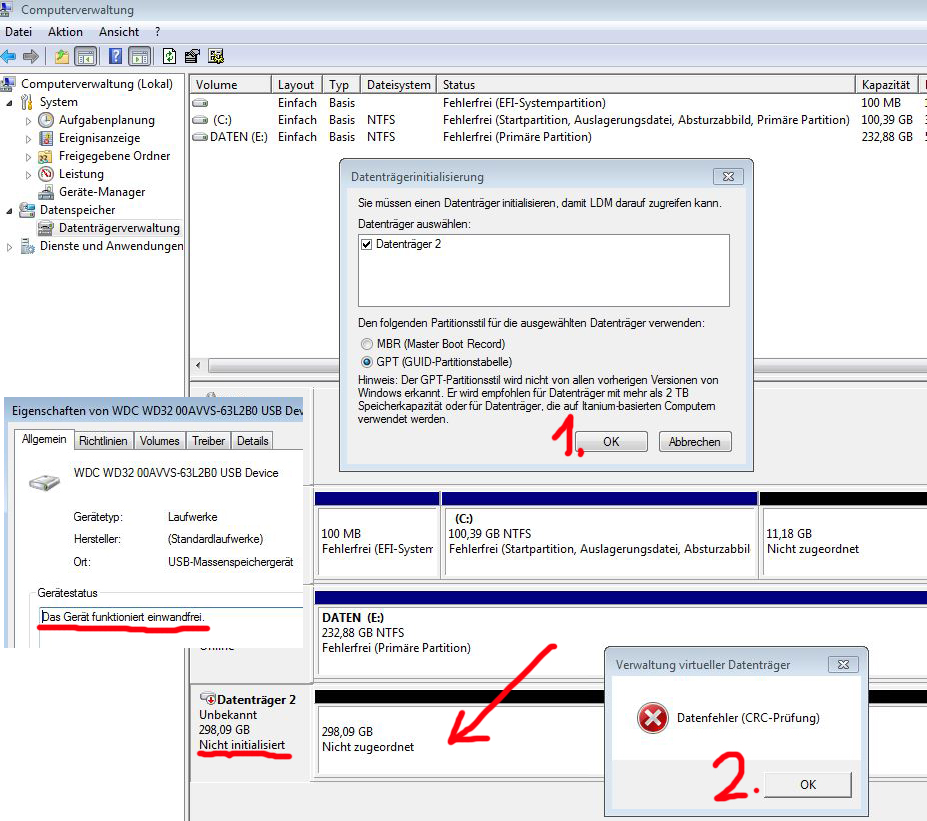Screen dimensions: 927x821
Task: Expand the Aufgabenplanung tree node
Action: pos(30,120)
